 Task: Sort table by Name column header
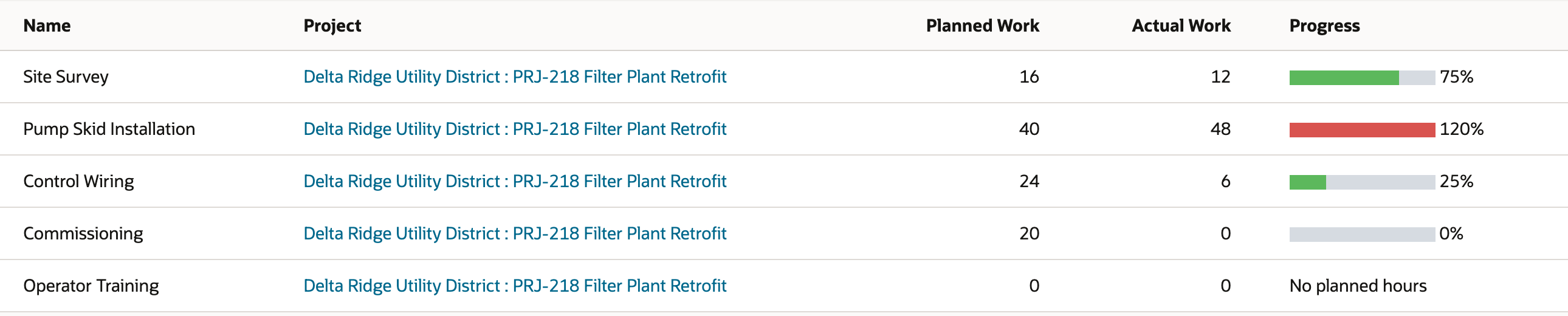pos(47,26)
